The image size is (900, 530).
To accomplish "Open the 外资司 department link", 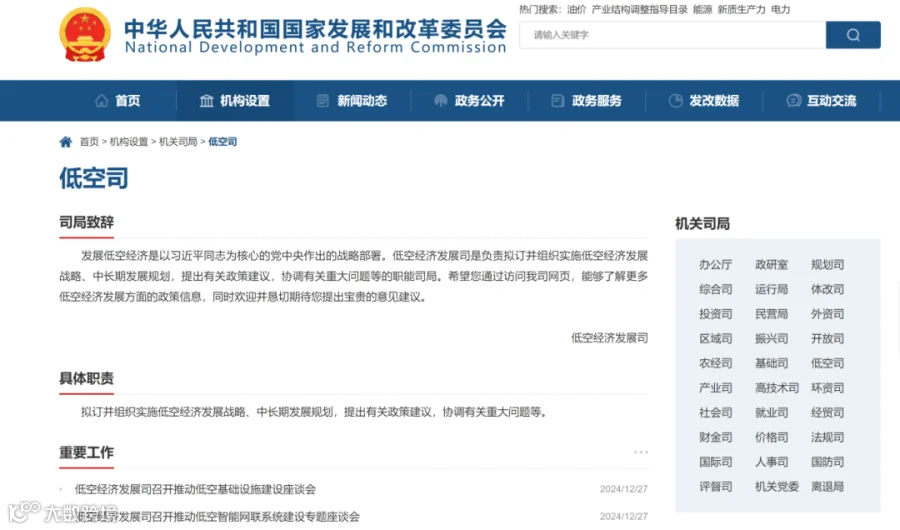I will (827, 314).
